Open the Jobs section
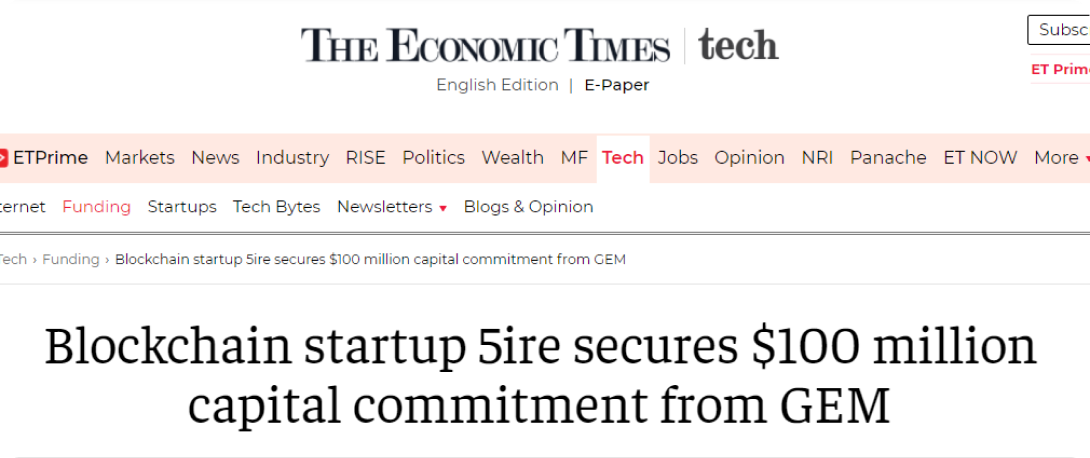1090x458 pixels. coord(677,158)
